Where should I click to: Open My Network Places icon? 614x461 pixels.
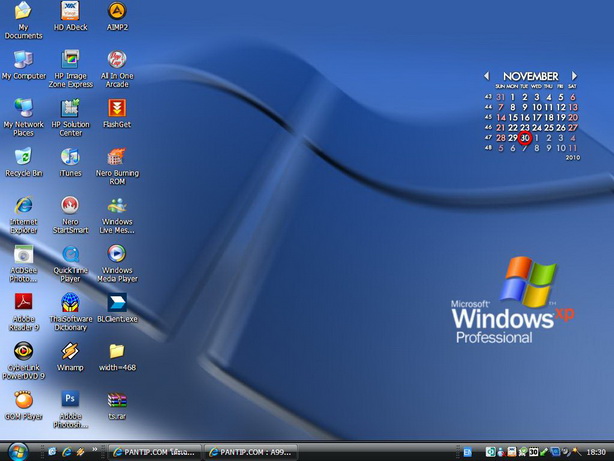click(23, 108)
